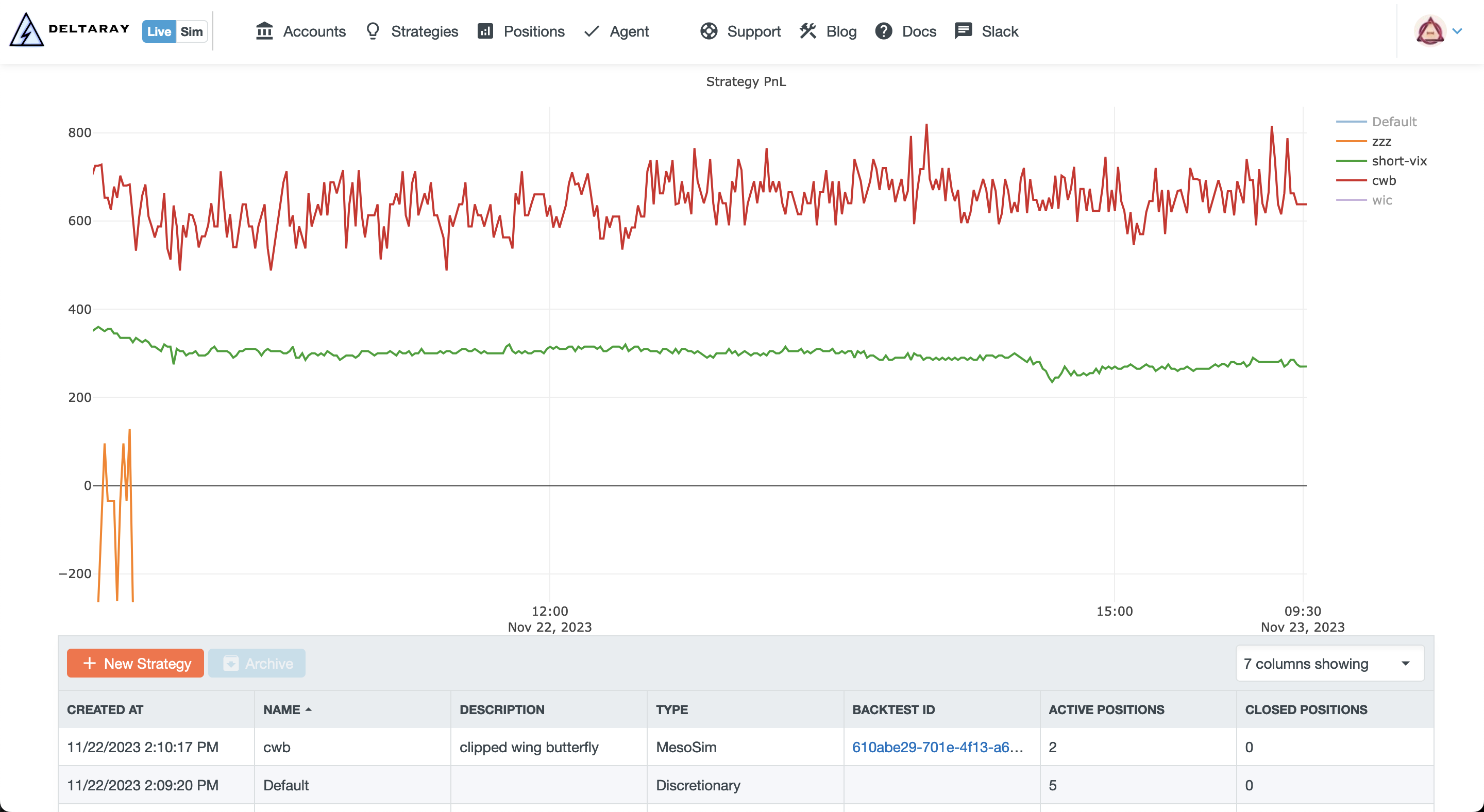Click the Archive button
Image resolution: width=1484 pixels, height=812 pixels.
(x=258, y=663)
